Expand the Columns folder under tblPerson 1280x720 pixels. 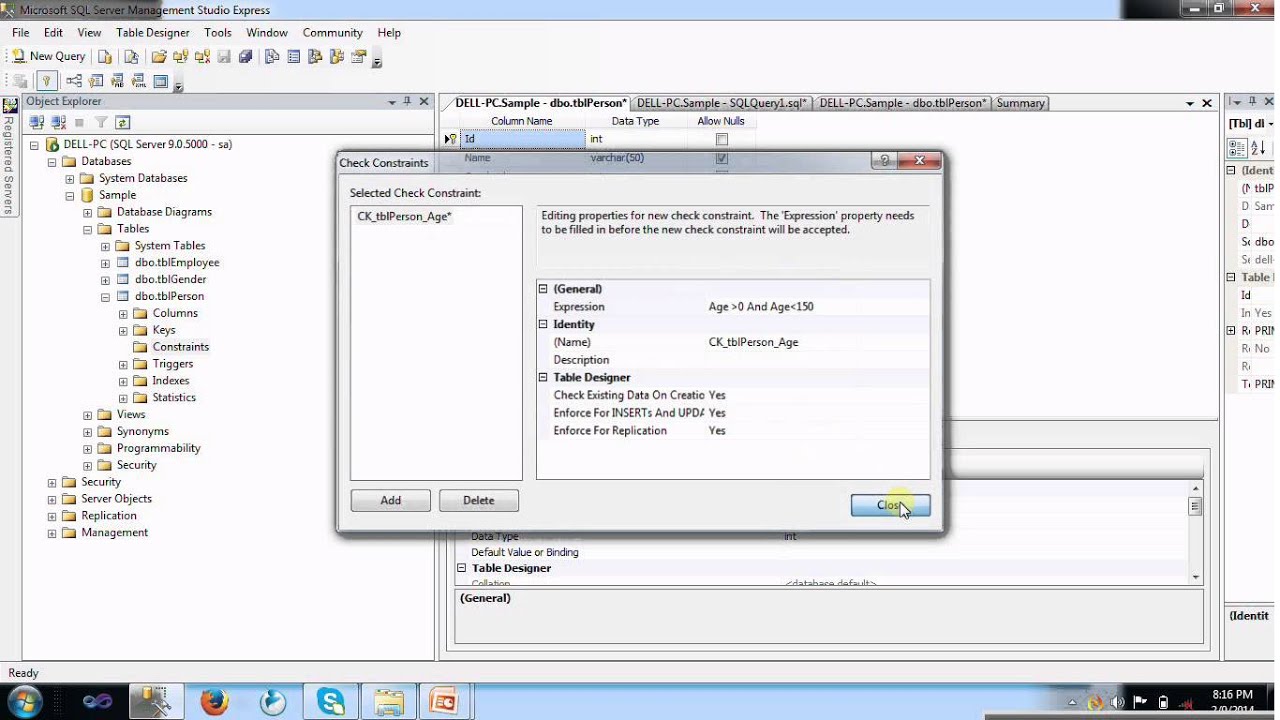[x=123, y=314]
